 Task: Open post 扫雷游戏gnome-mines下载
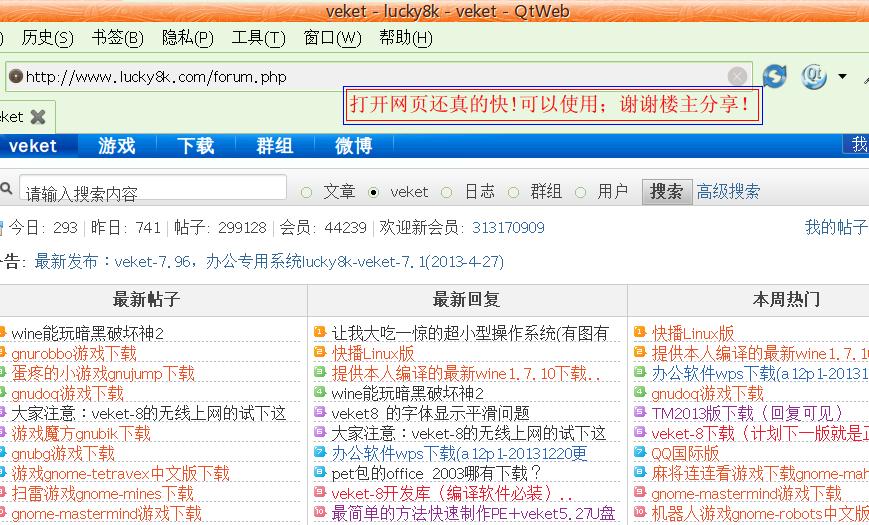pyautogui.click(x=103, y=493)
